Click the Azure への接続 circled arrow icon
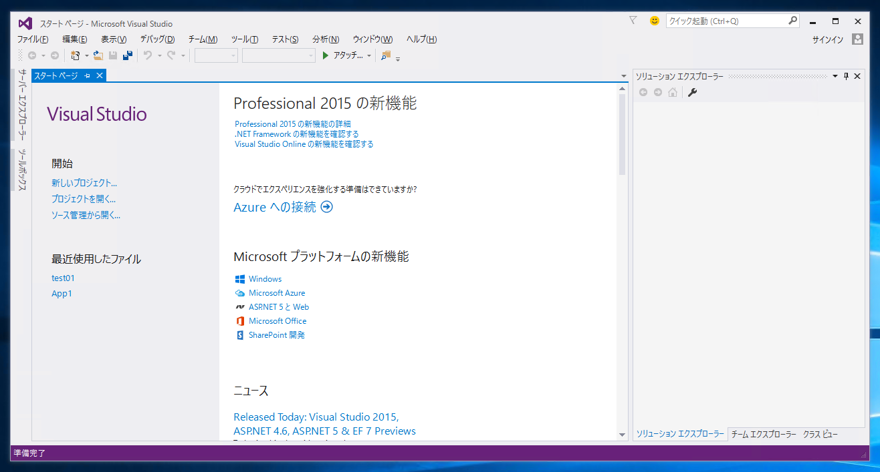Image resolution: width=880 pixels, height=472 pixels. coord(327,207)
